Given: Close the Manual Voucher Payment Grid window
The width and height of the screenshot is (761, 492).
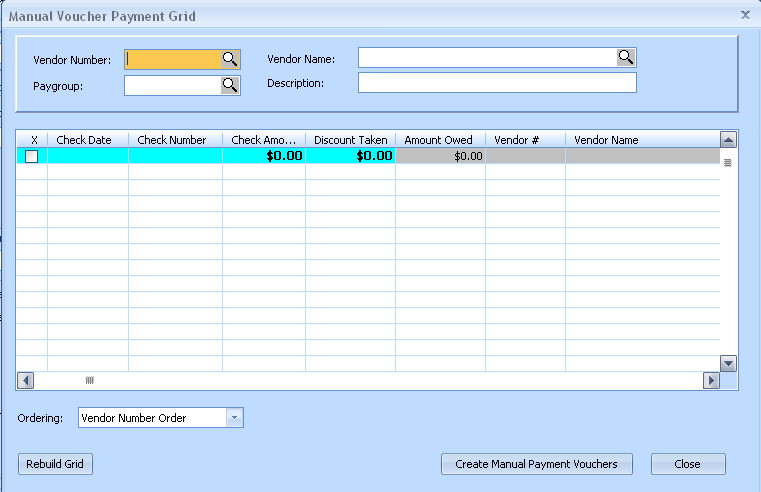Looking at the screenshot, I should point(745,15).
